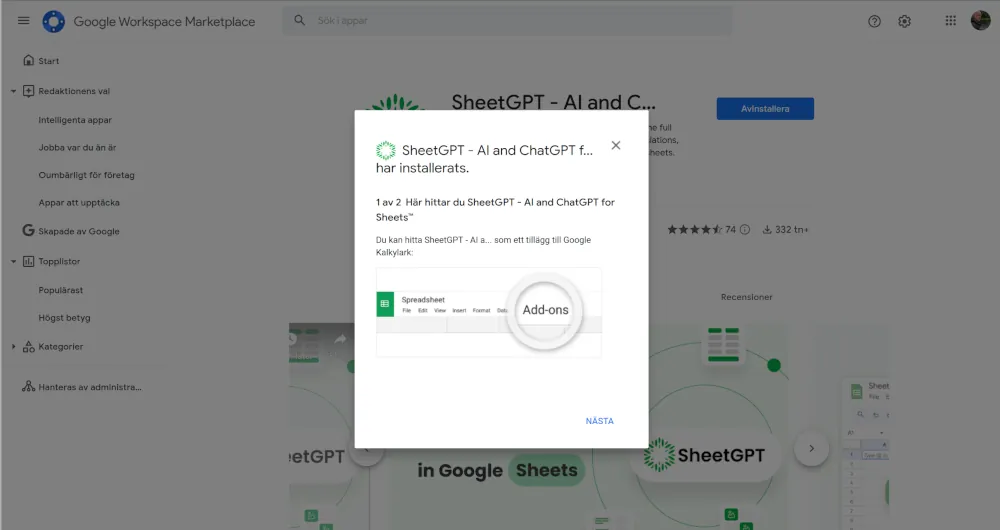
Task: Open Intelligenta appar category
Action: tap(75, 120)
